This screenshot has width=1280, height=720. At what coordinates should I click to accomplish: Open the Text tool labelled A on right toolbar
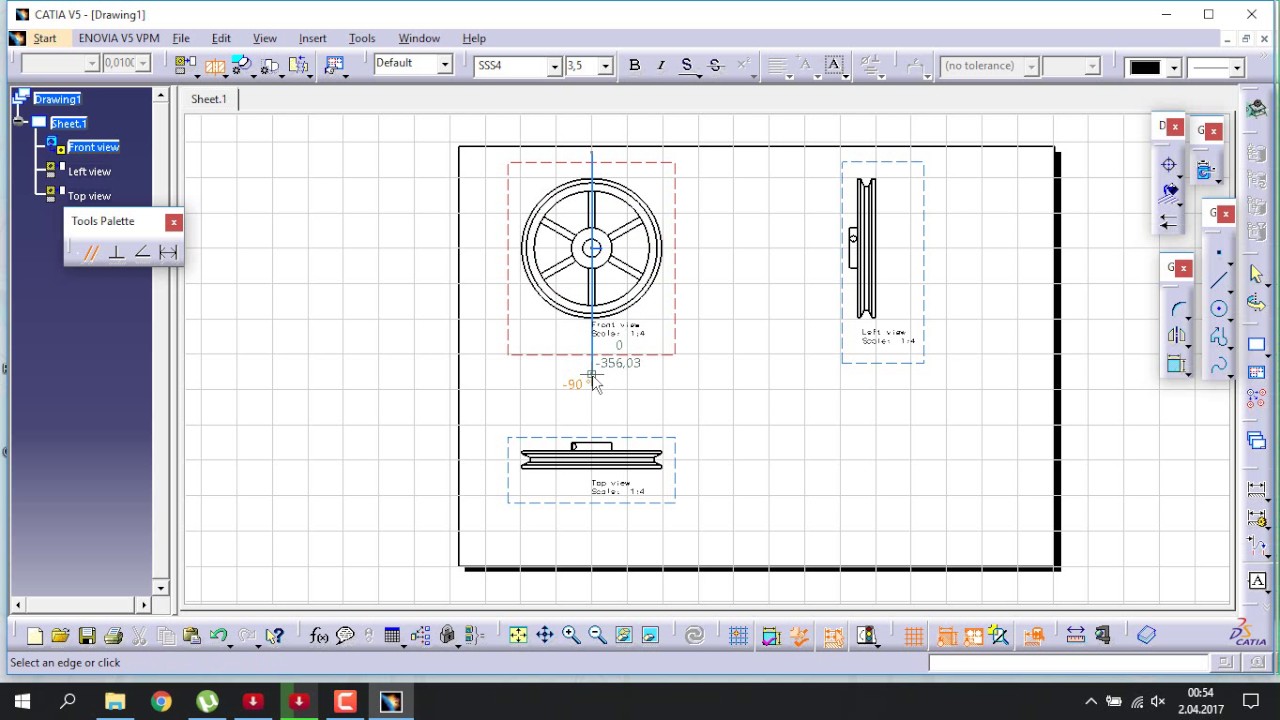tap(1257, 581)
